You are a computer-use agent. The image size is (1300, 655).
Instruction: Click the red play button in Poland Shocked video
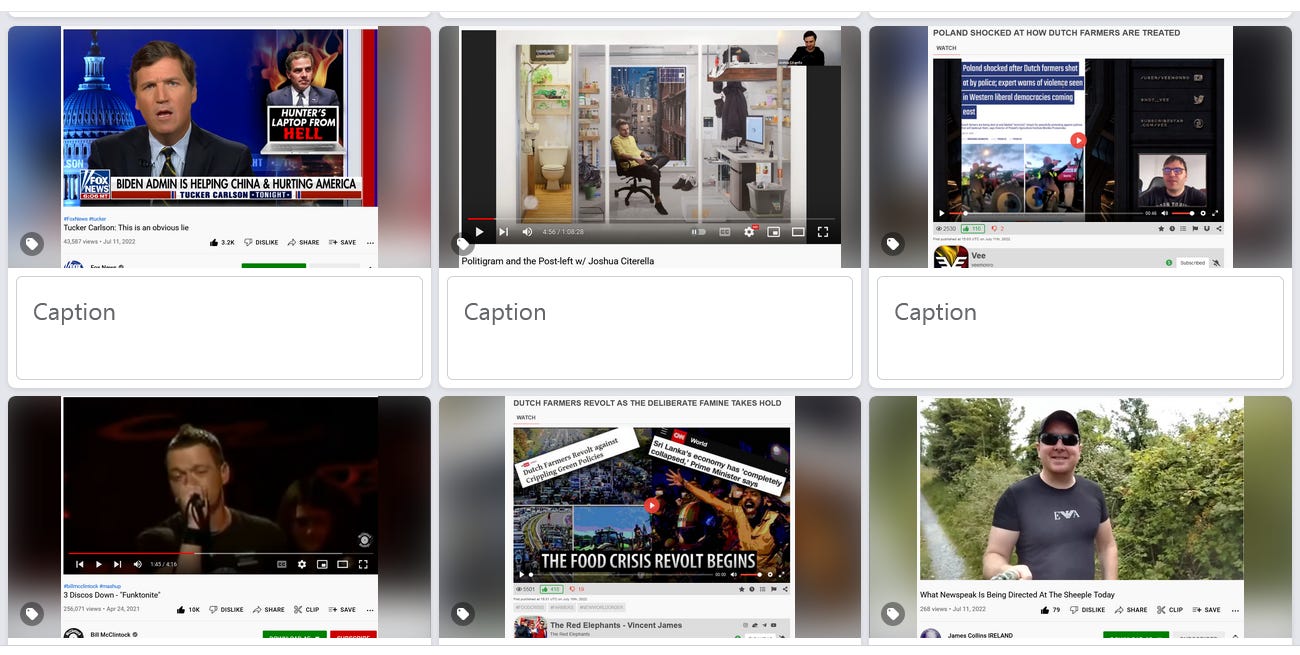pyautogui.click(x=1078, y=140)
